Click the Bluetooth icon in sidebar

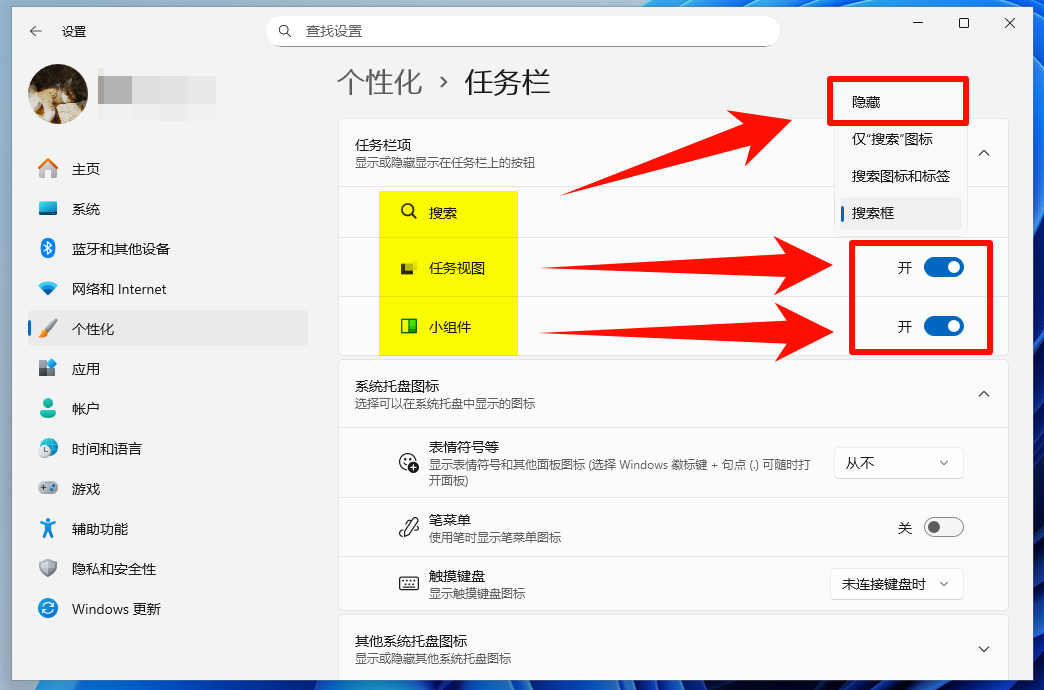click(x=48, y=248)
